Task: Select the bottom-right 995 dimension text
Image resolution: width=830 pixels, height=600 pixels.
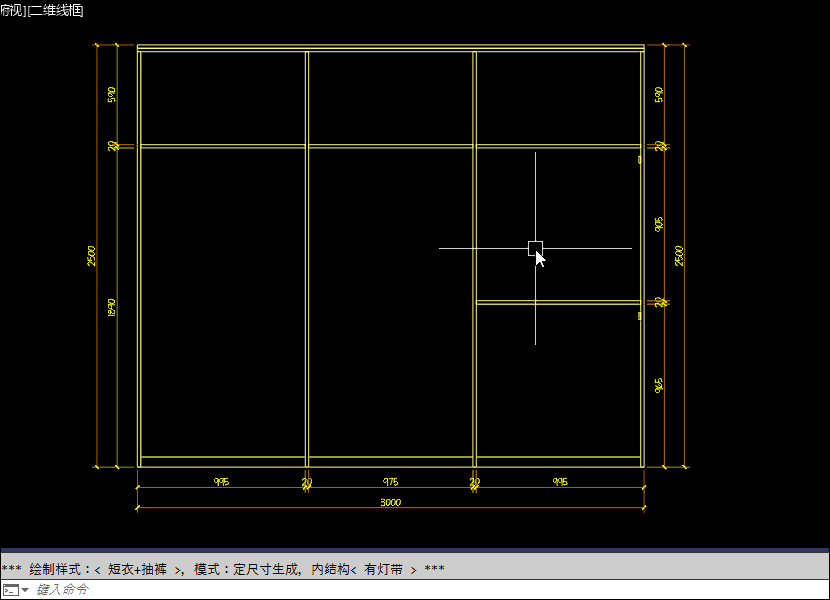Action: [560, 482]
